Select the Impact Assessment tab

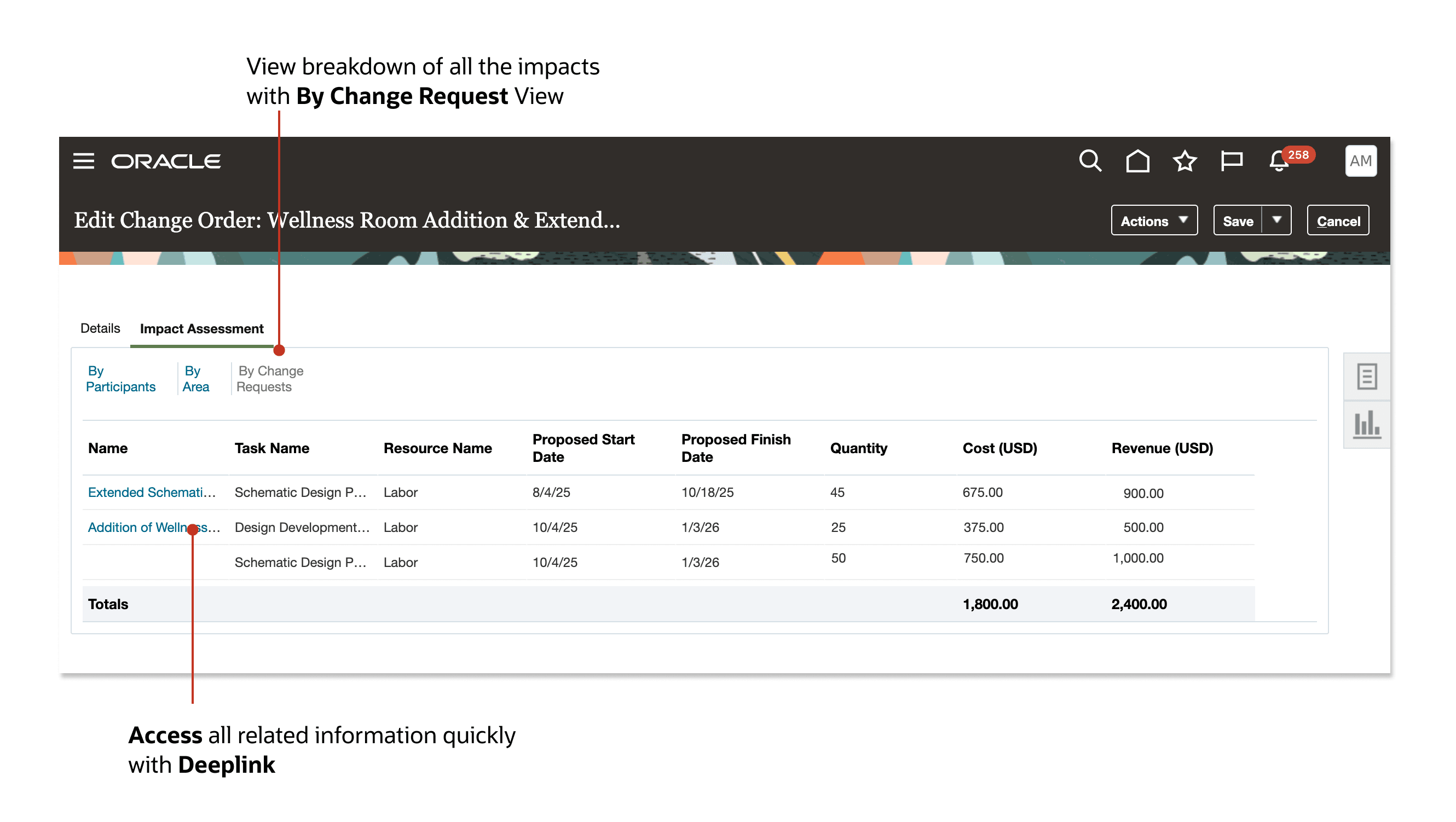click(x=201, y=329)
